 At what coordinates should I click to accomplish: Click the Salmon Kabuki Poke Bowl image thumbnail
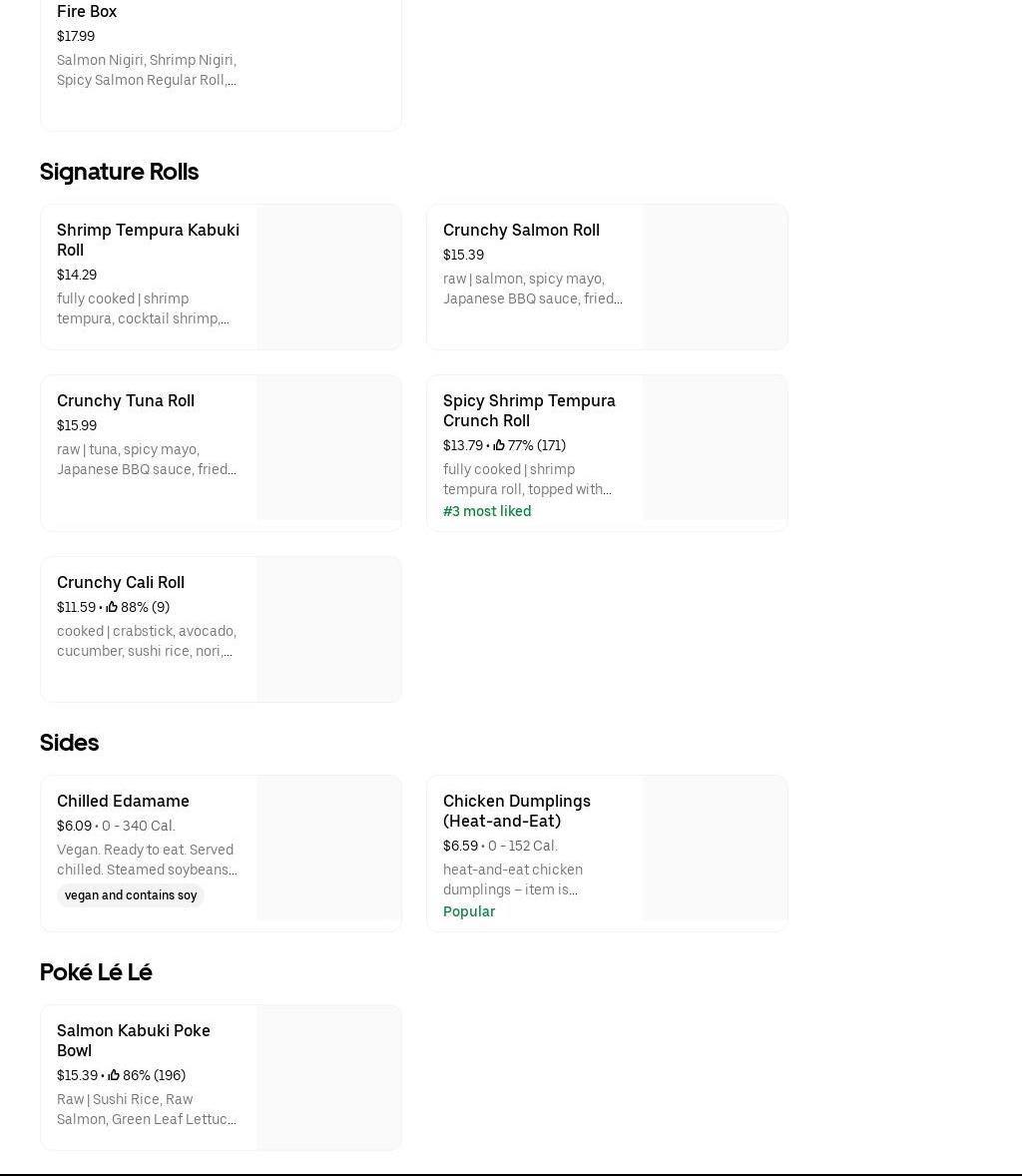pos(328,1077)
